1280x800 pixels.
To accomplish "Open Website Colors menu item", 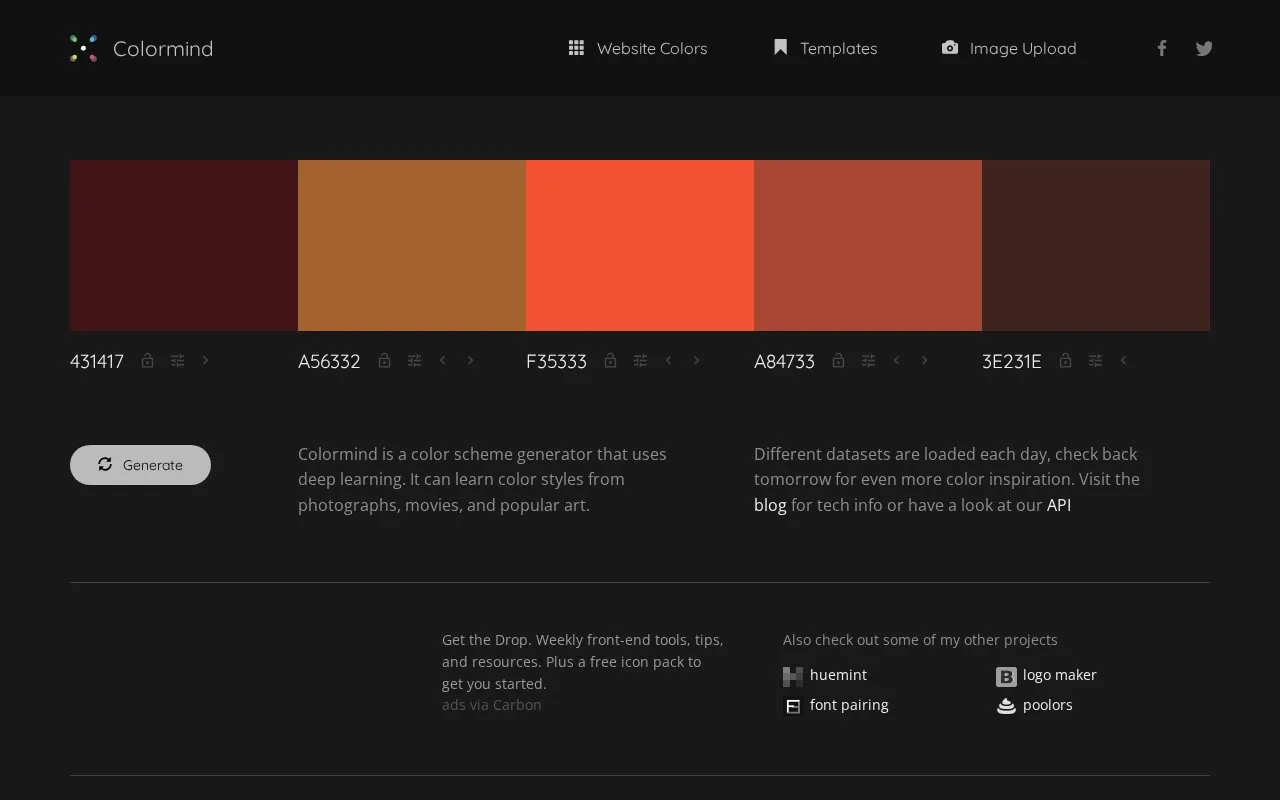I will (637, 48).
